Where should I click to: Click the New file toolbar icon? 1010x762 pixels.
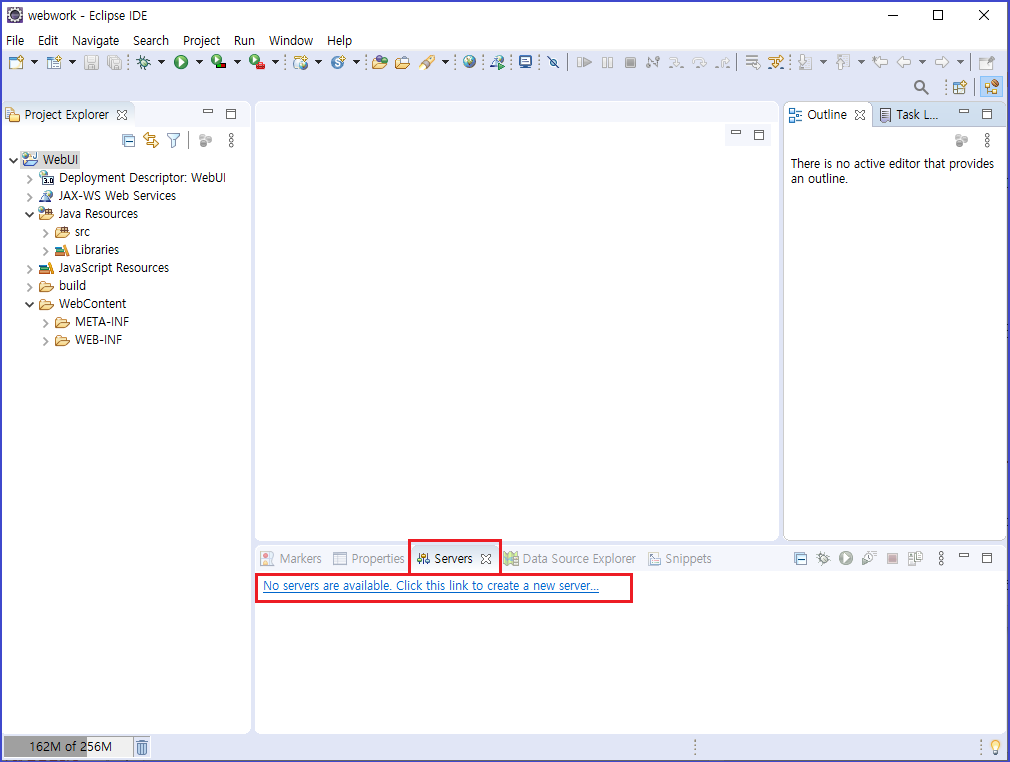[x=16, y=62]
